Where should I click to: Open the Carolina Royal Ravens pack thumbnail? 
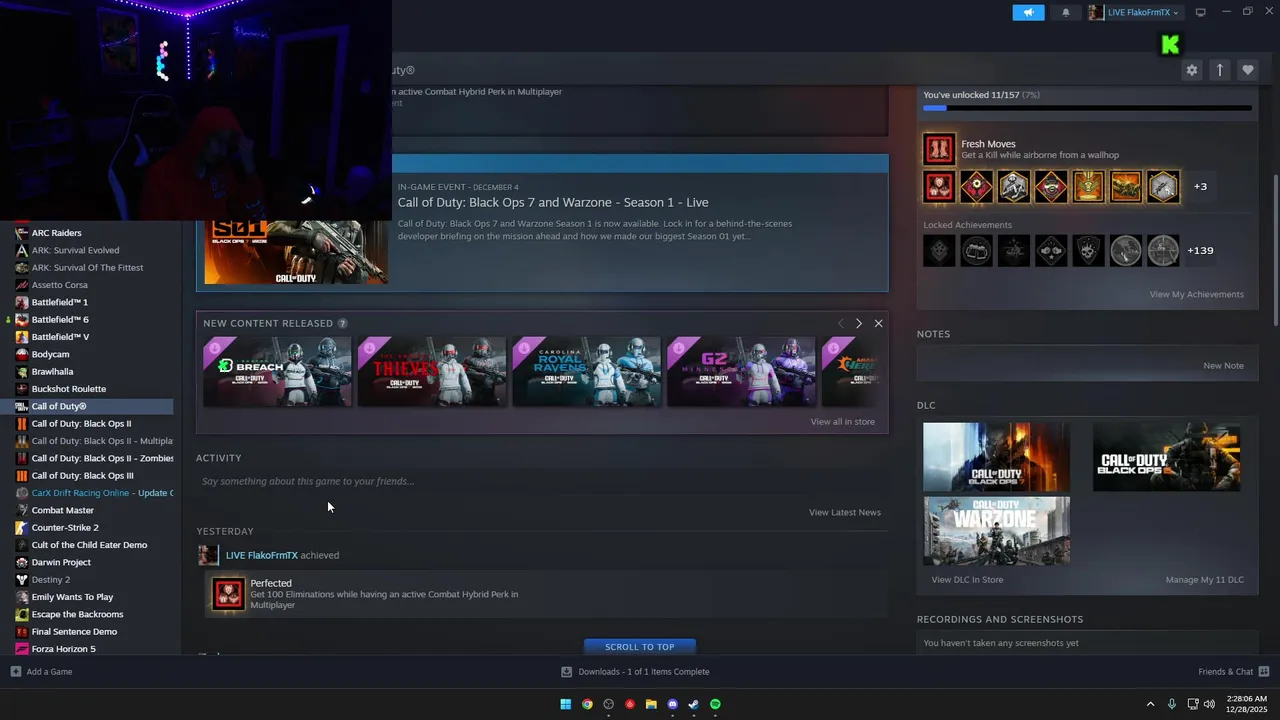(x=587, y=371)
